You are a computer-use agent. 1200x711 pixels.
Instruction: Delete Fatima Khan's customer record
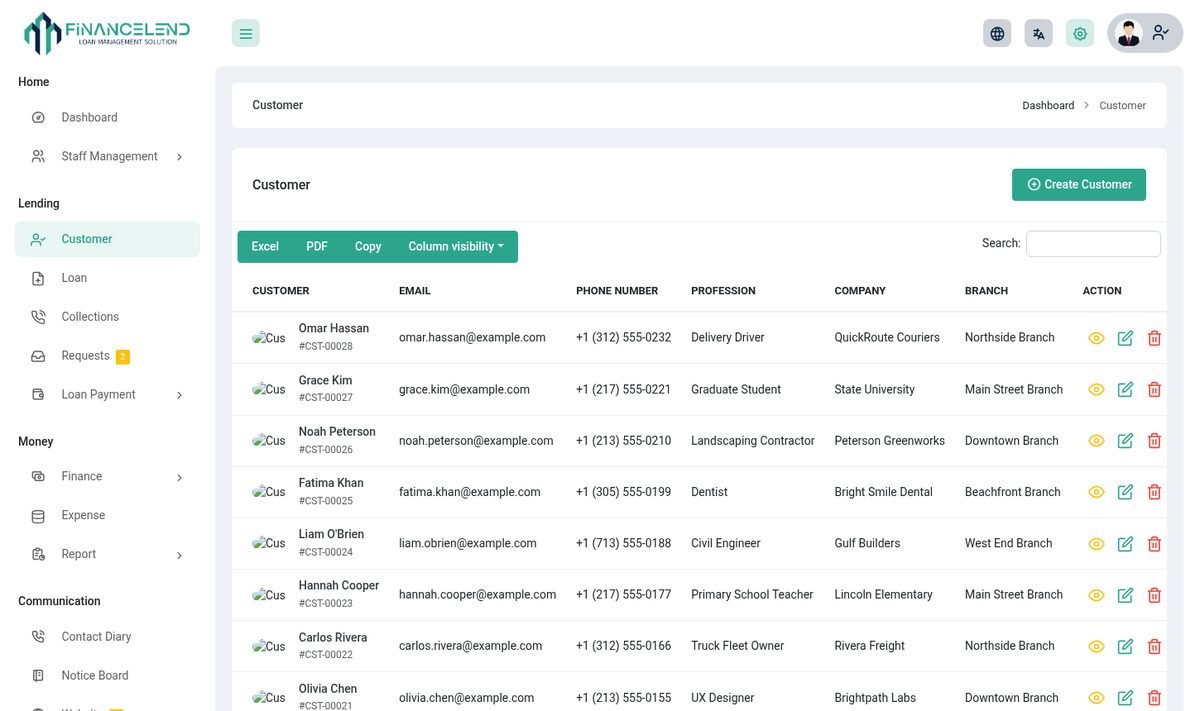[x=1154, y=492]
